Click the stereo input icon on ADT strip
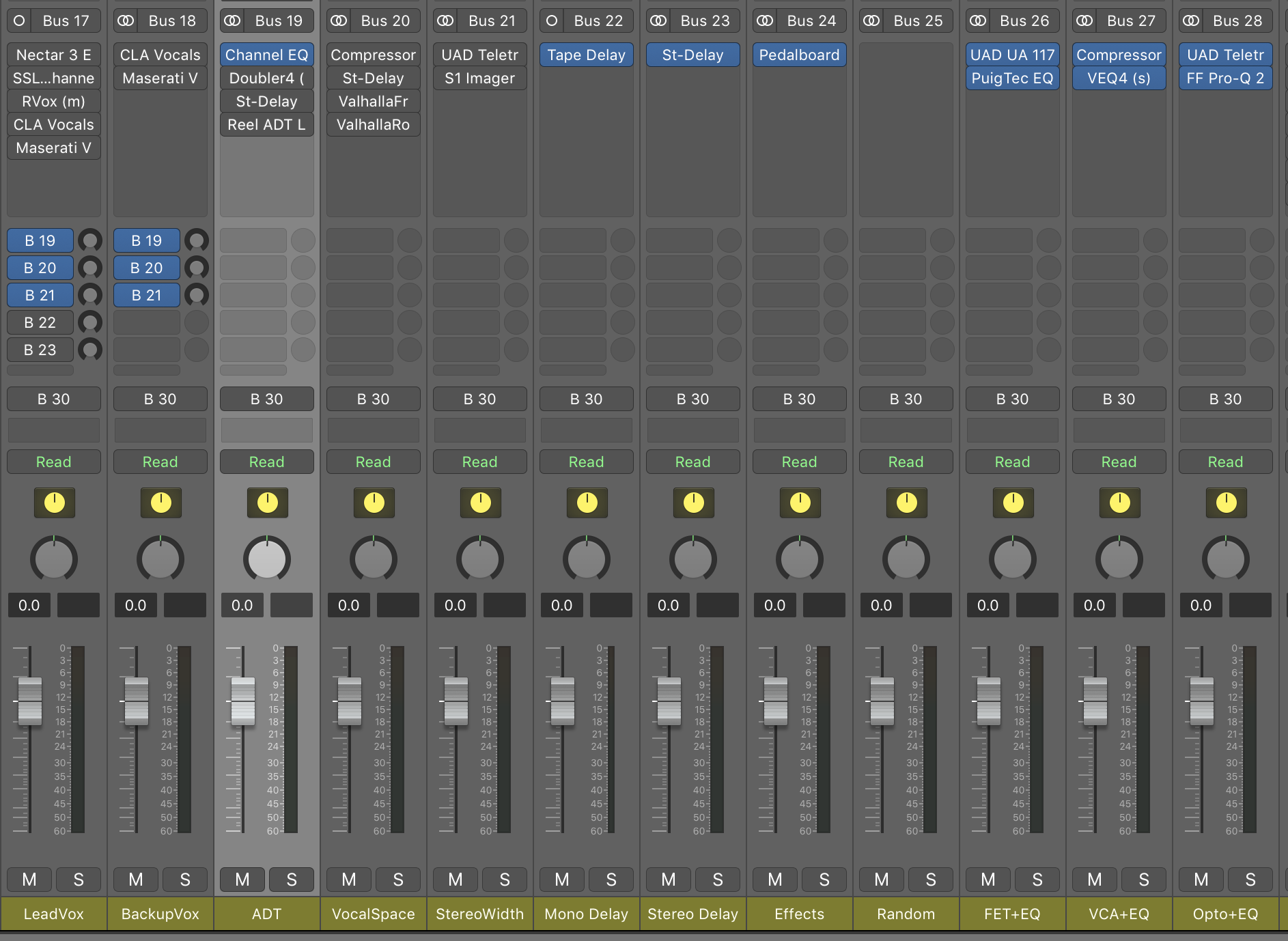The height and width of the screenshot is (941, 1288). point(233,21)
